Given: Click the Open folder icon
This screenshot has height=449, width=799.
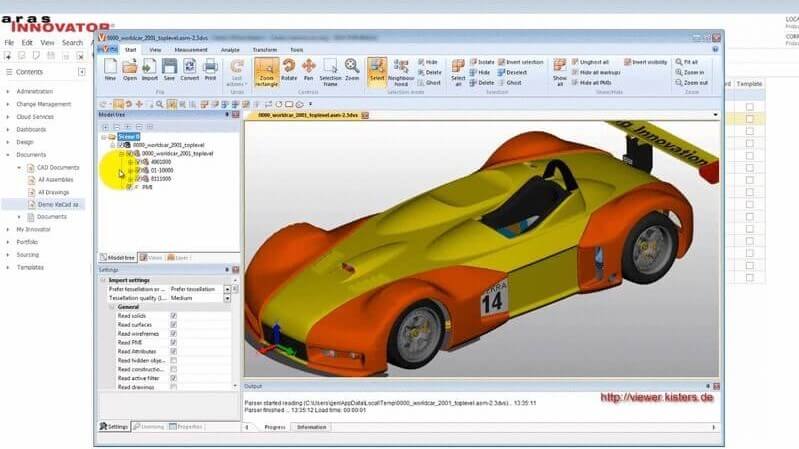Looking at the screenshot, I should (x=129, y=70).
